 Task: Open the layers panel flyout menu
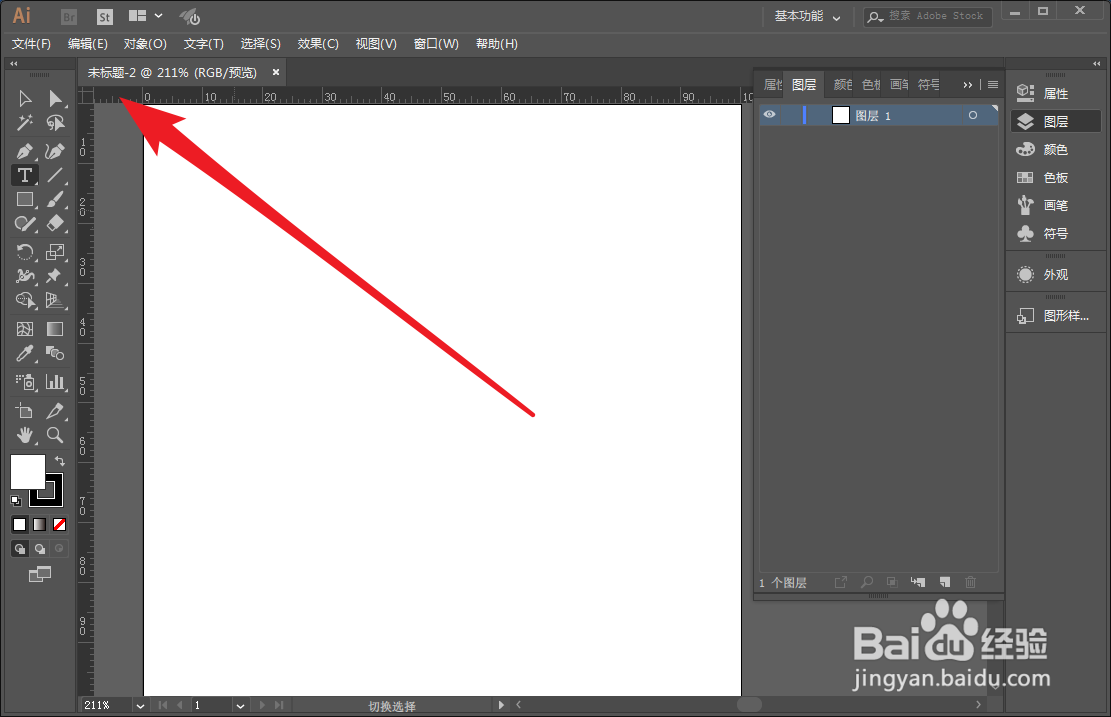point(993,85)
